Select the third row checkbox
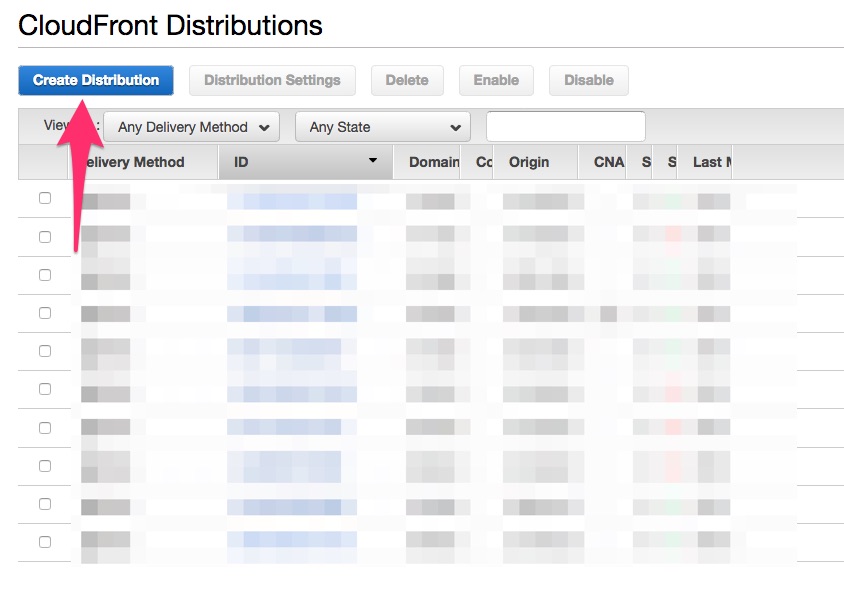 (x=43, y=275)
